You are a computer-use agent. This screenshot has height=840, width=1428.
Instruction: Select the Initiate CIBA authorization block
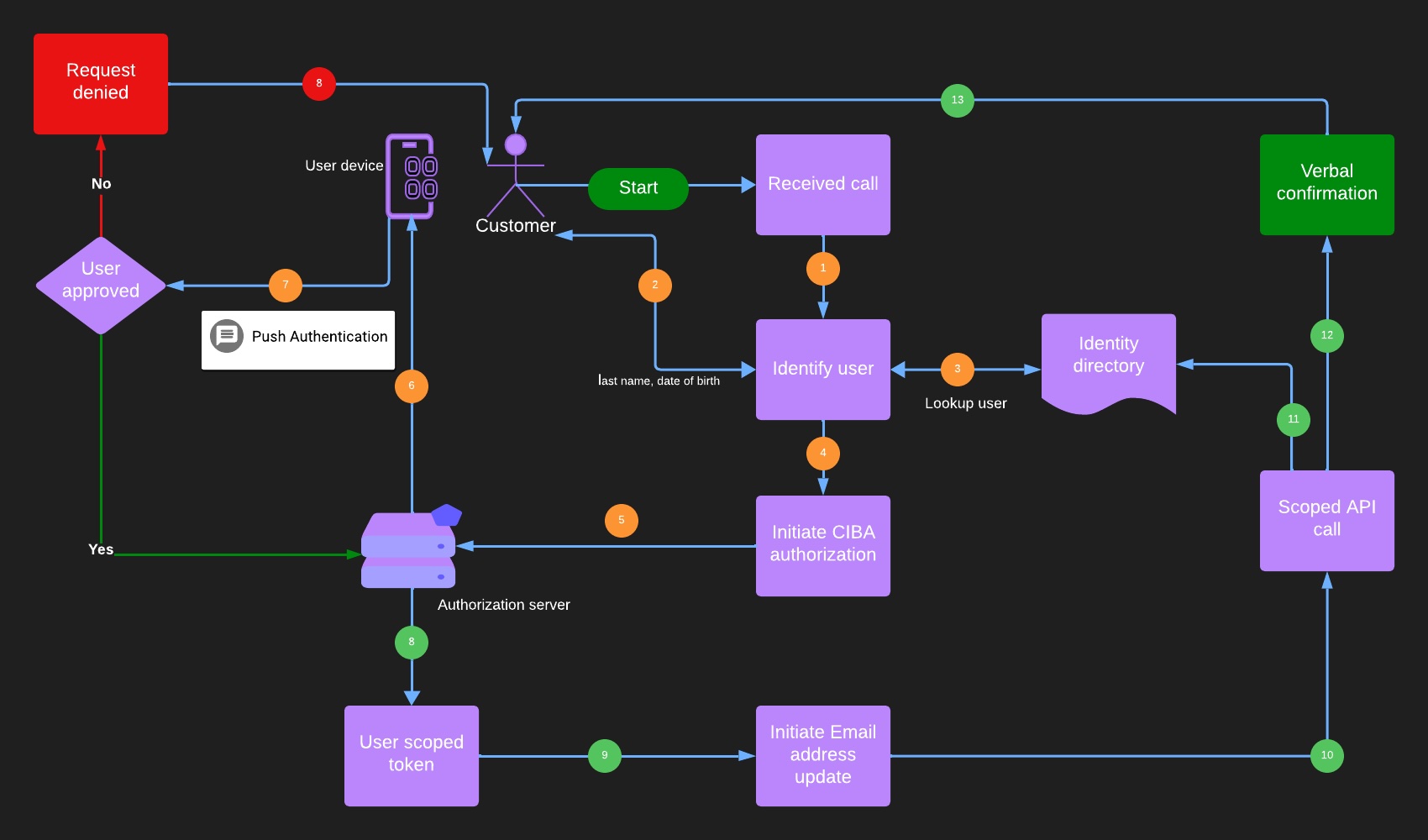(823, 545)
